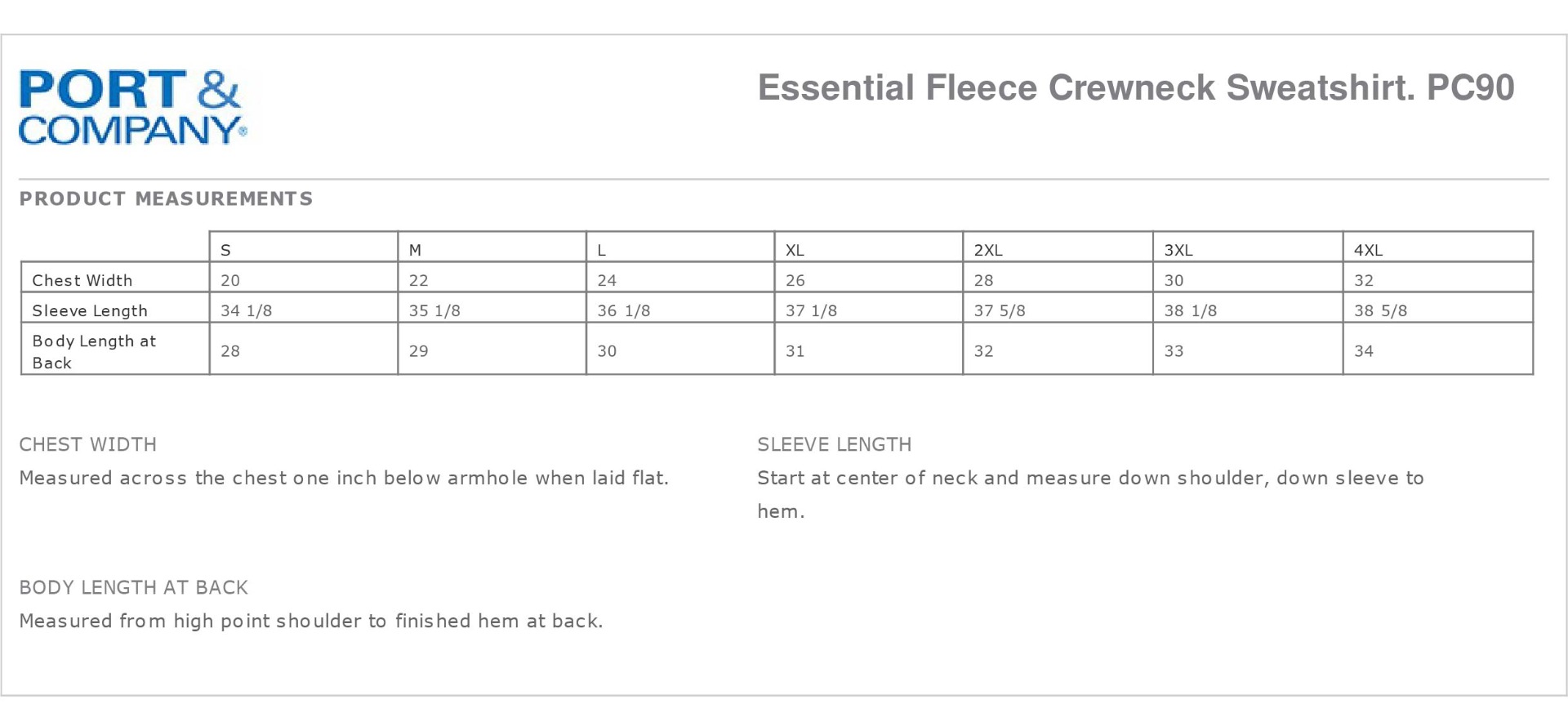1568x713 pixels.
Task: Select the 37 5/8 sleeve length cell
Action: point(1000,310)
